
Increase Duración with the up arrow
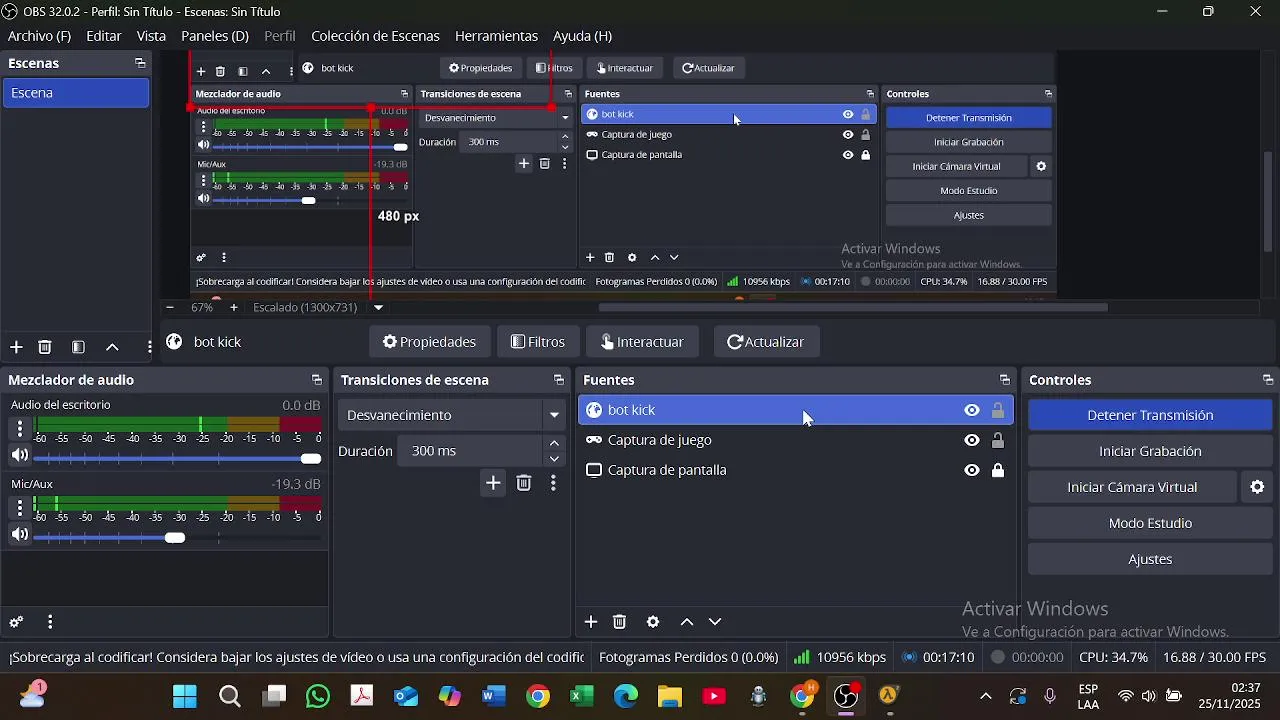pyautogui.click(x=554, y=443)
